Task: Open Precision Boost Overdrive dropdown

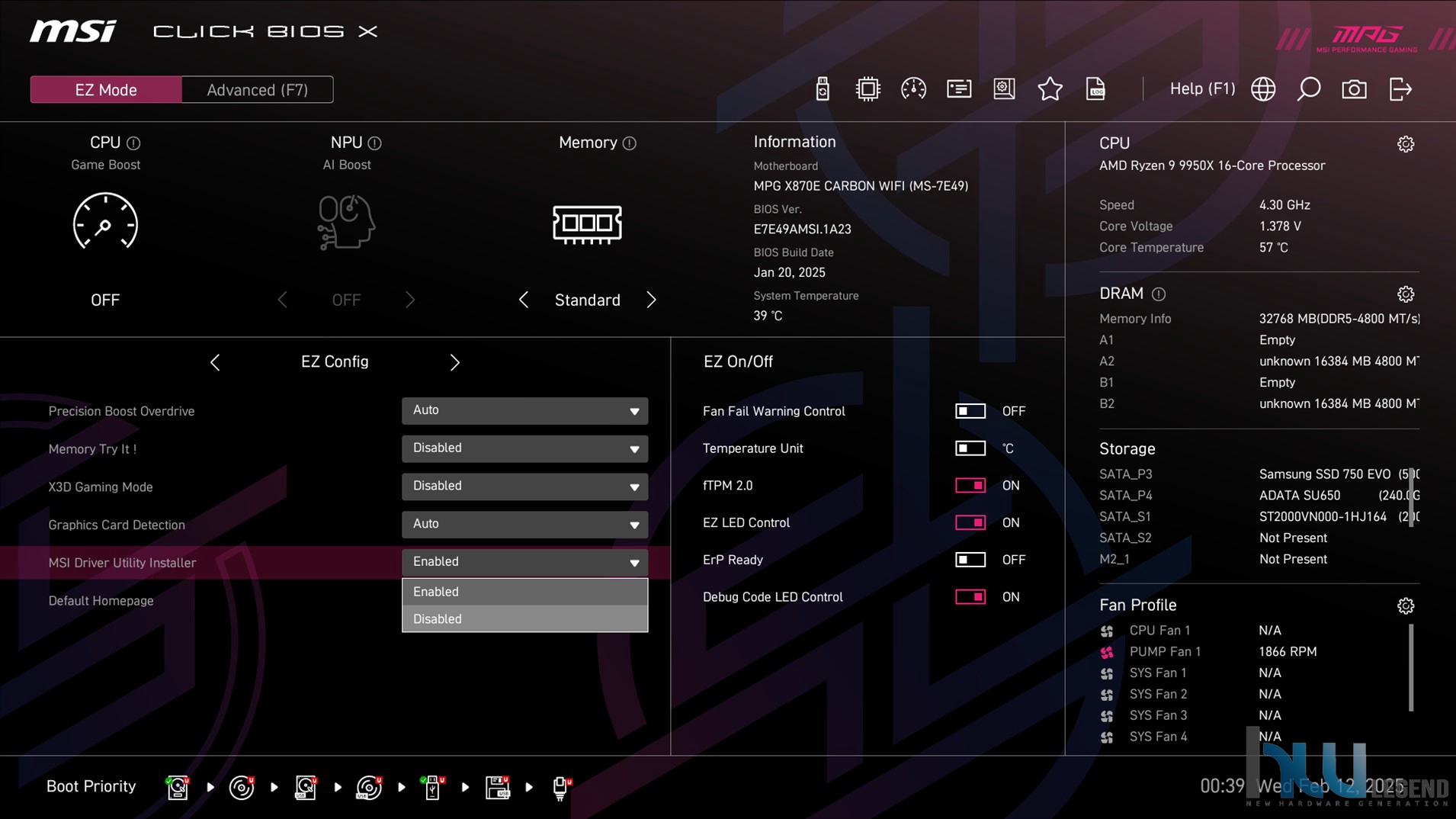Action: (525, 411)
